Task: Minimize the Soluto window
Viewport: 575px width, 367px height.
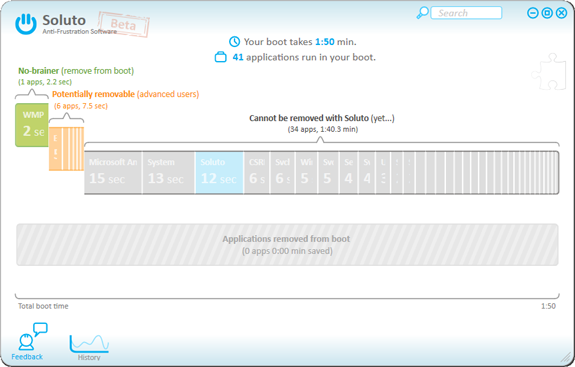Action: tap(532, 13)
